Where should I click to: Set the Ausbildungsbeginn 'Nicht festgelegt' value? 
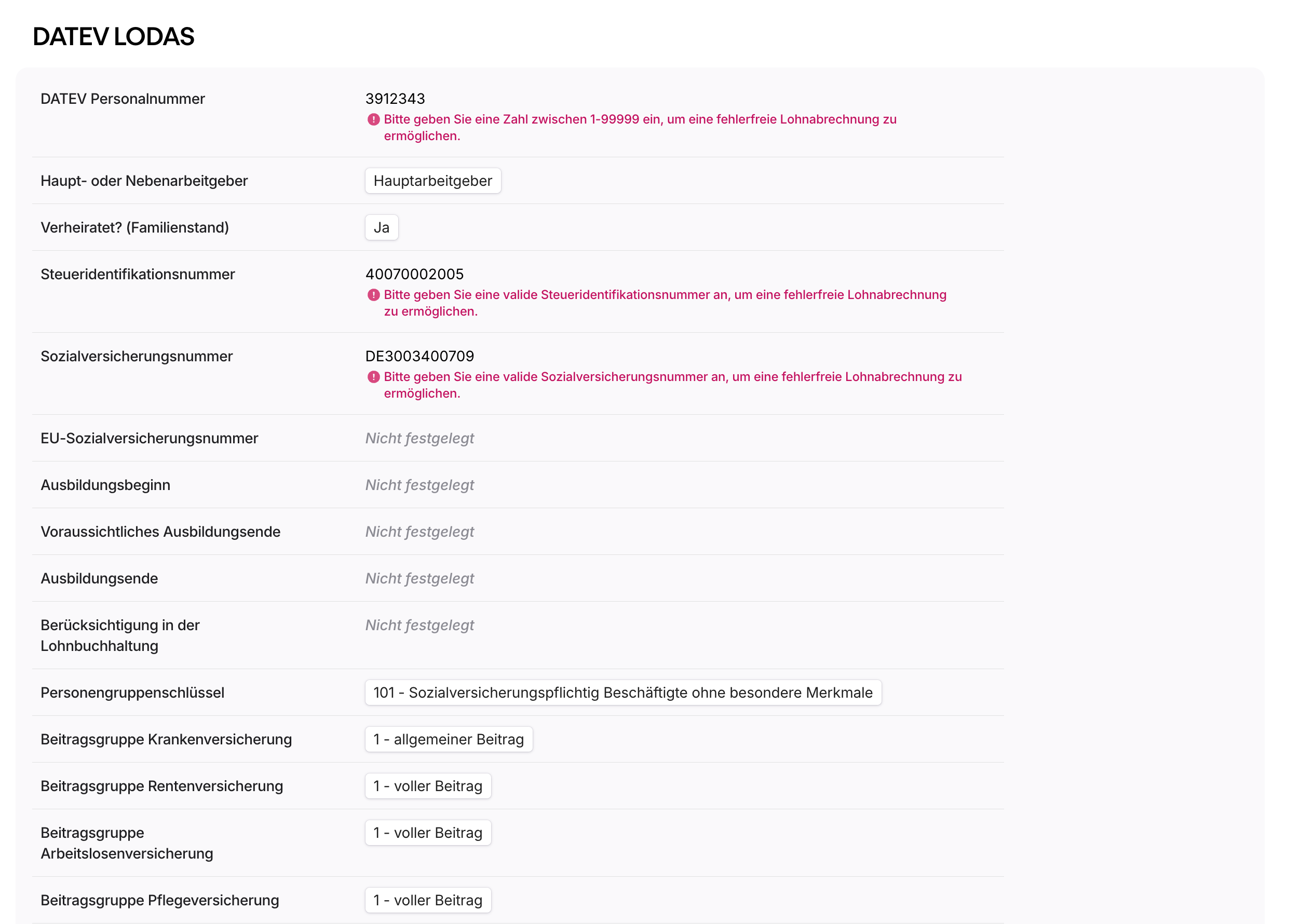[x=420, y=485]
